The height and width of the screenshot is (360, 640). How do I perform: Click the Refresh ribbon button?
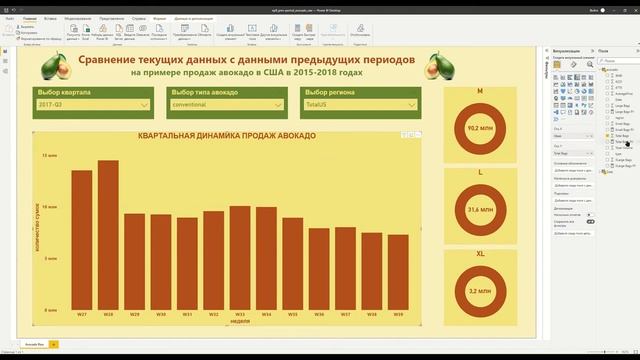pyautogui.click(x=204, y=31)
